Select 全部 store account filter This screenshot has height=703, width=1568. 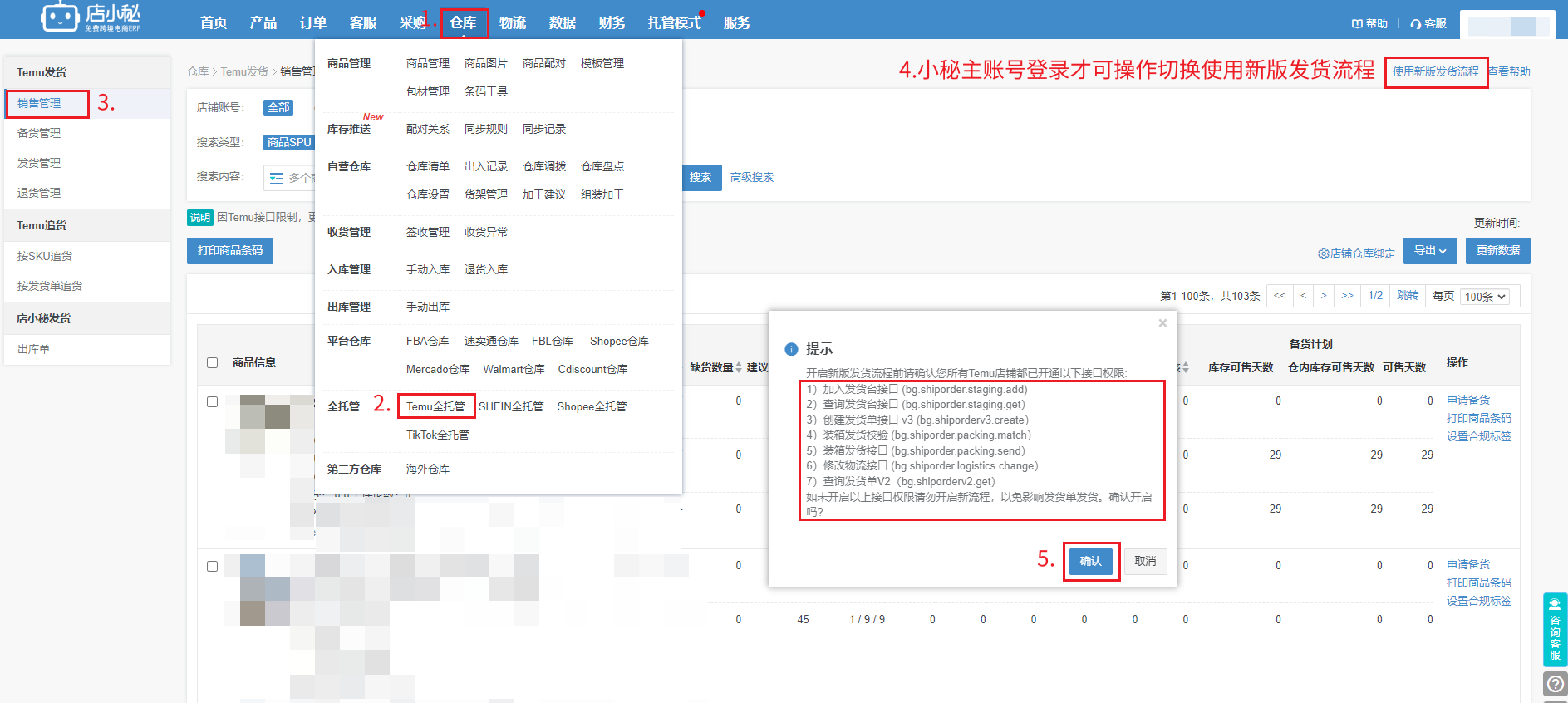tap(278, 107)
